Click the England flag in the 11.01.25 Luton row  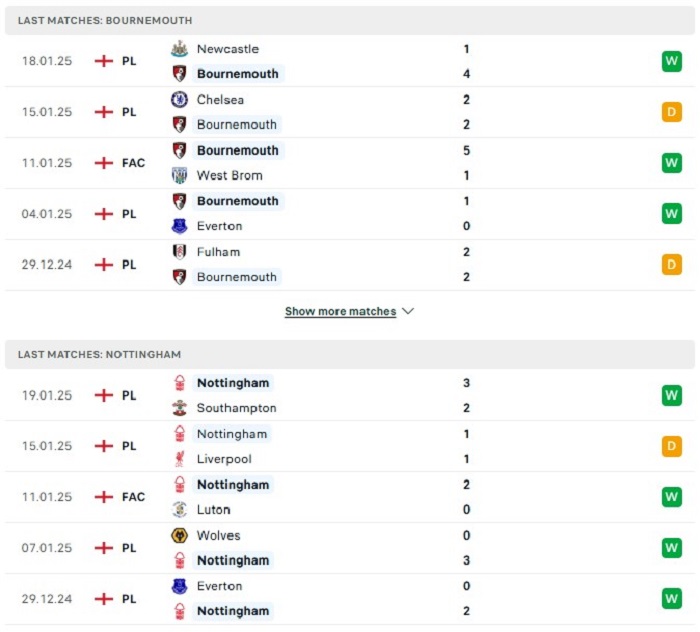click(104, 497)
